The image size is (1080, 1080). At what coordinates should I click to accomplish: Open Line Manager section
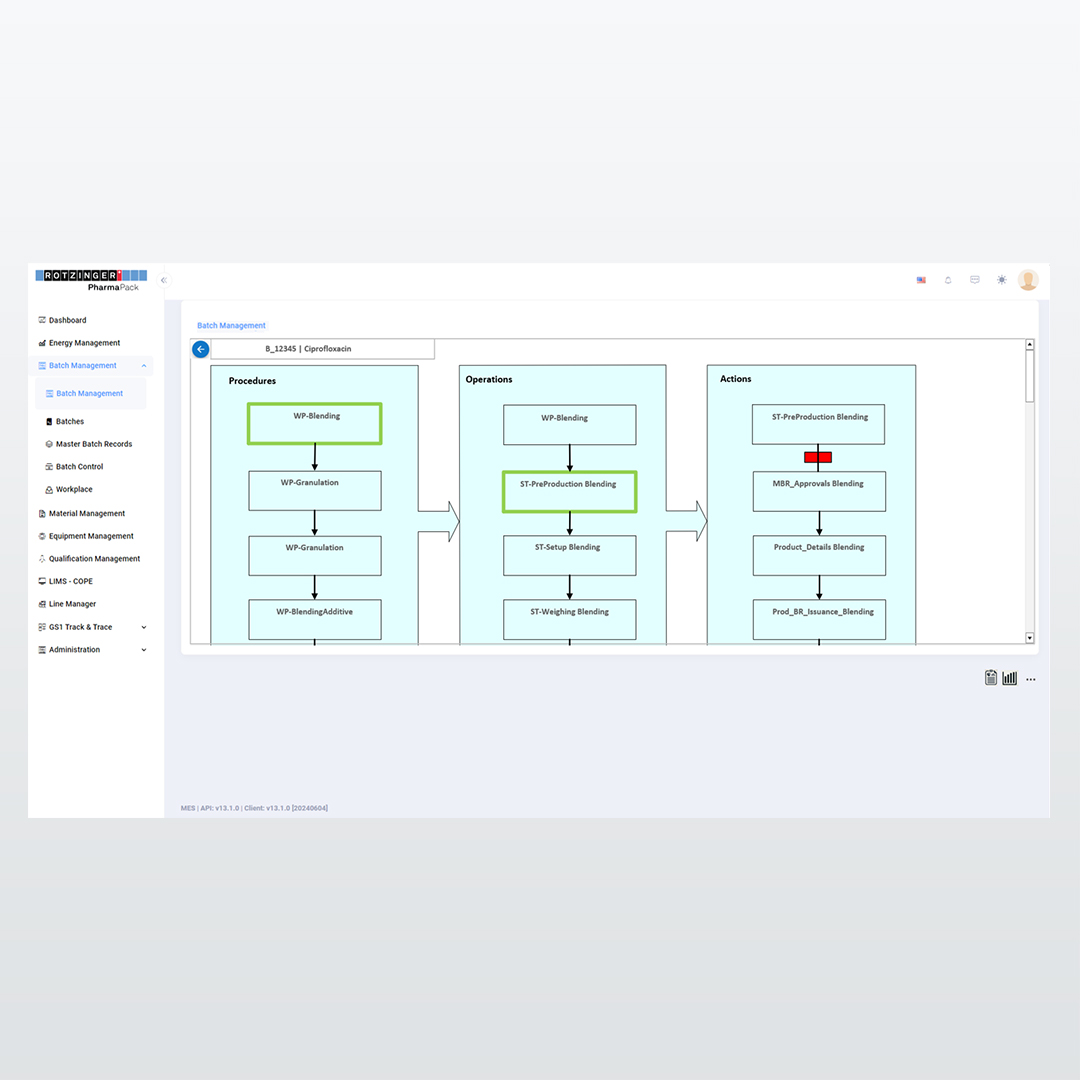[72, 604]
